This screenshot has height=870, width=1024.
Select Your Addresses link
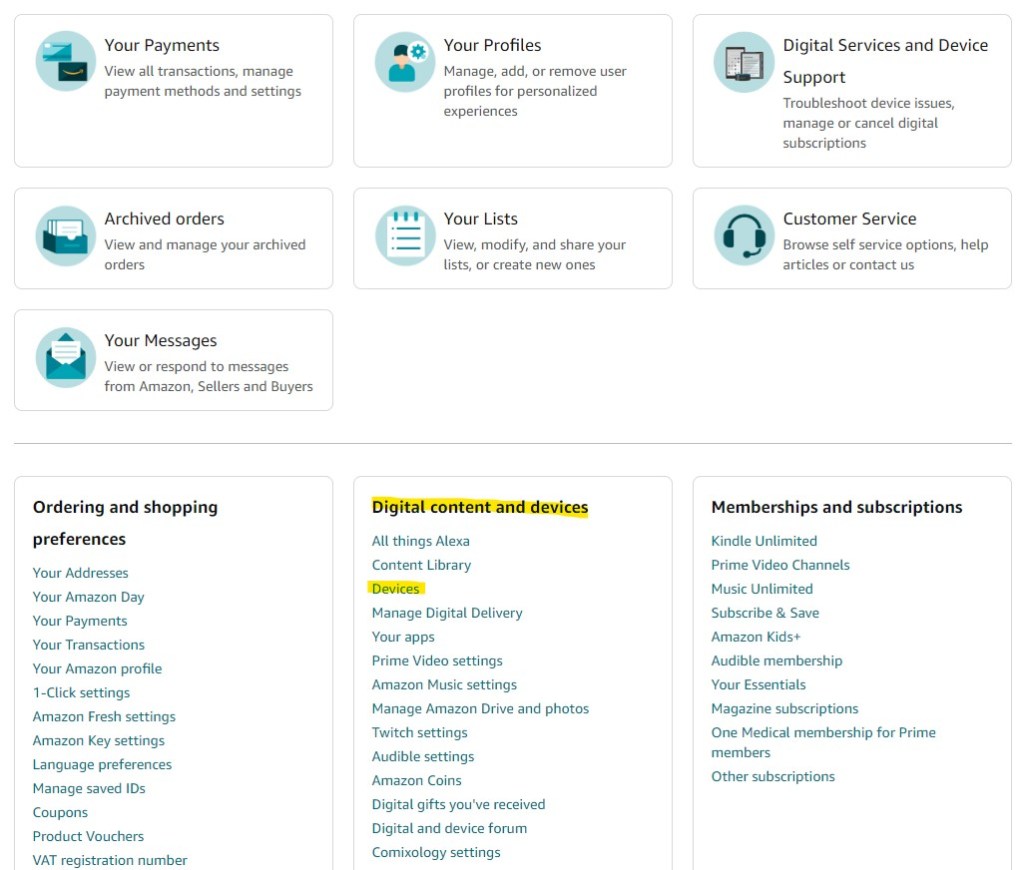[80, 573]
